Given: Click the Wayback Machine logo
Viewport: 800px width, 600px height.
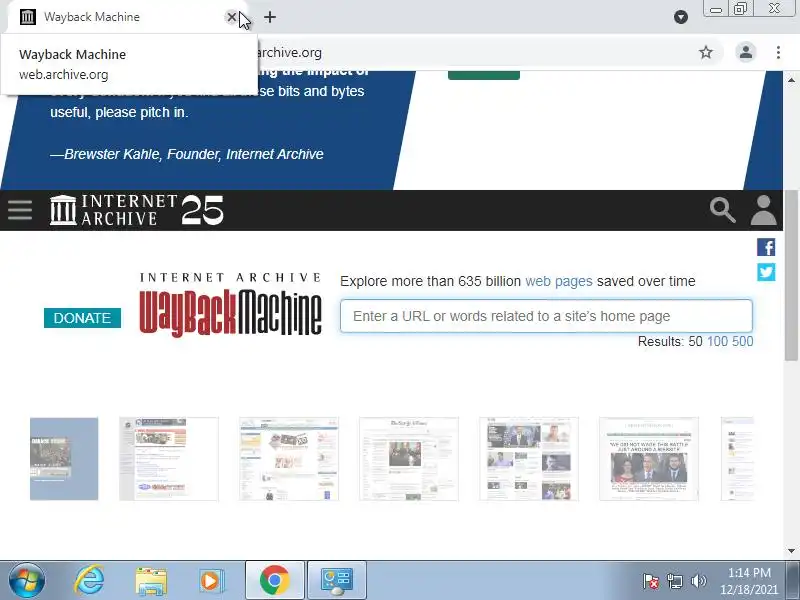Looking at the screenshot, I should tap(231, 306).
